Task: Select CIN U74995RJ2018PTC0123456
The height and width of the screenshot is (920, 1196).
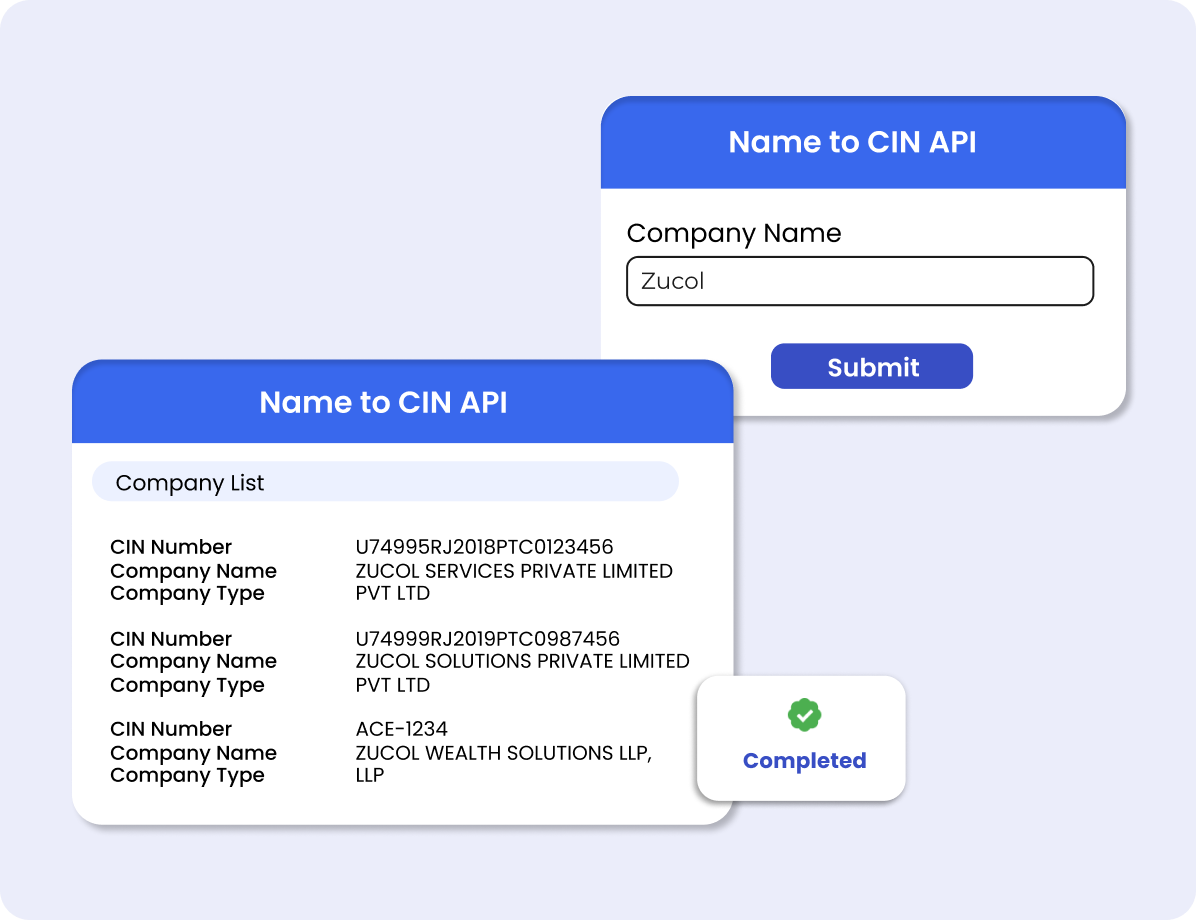Action: (484, 547)
